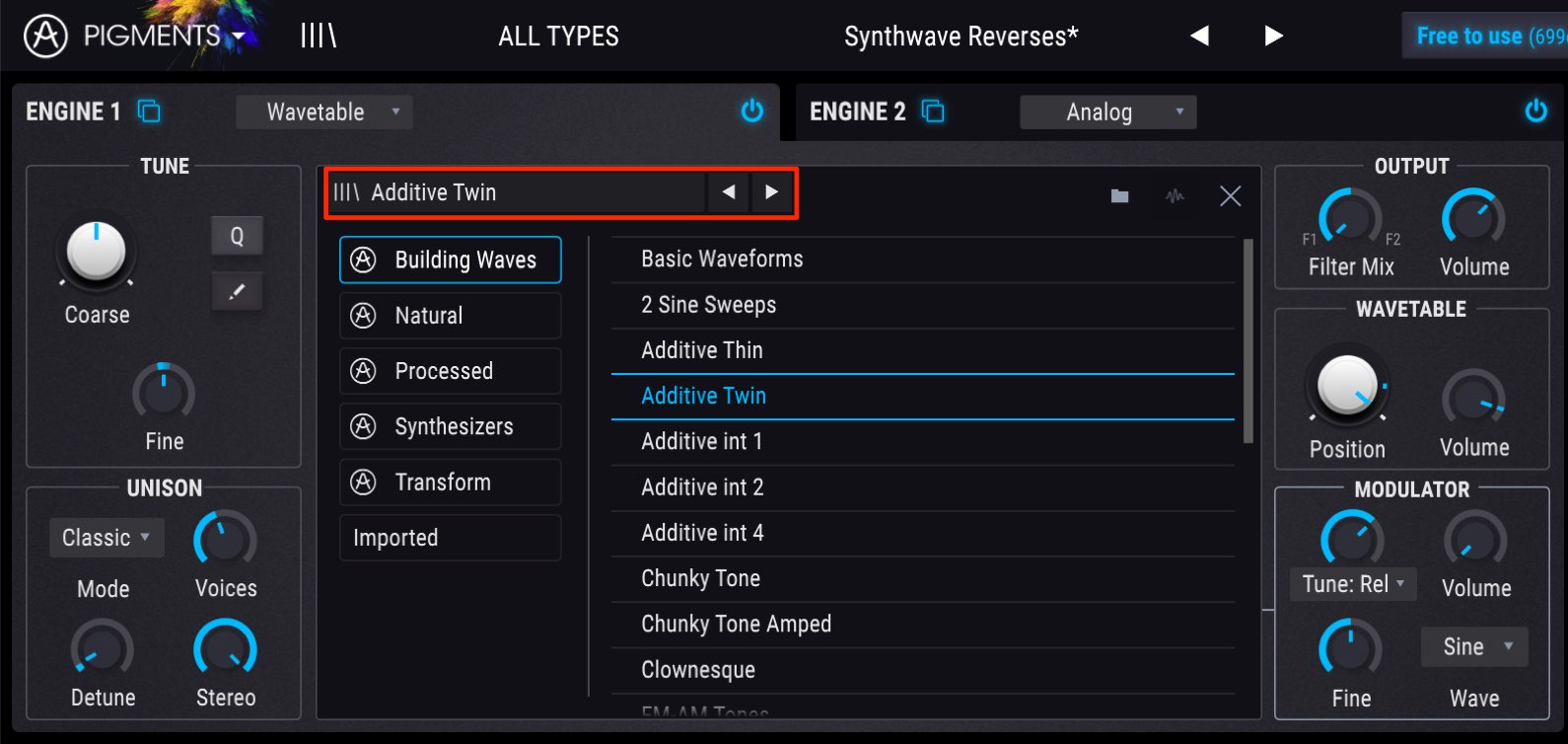Click the ALL TYPES preset filter

558,37
